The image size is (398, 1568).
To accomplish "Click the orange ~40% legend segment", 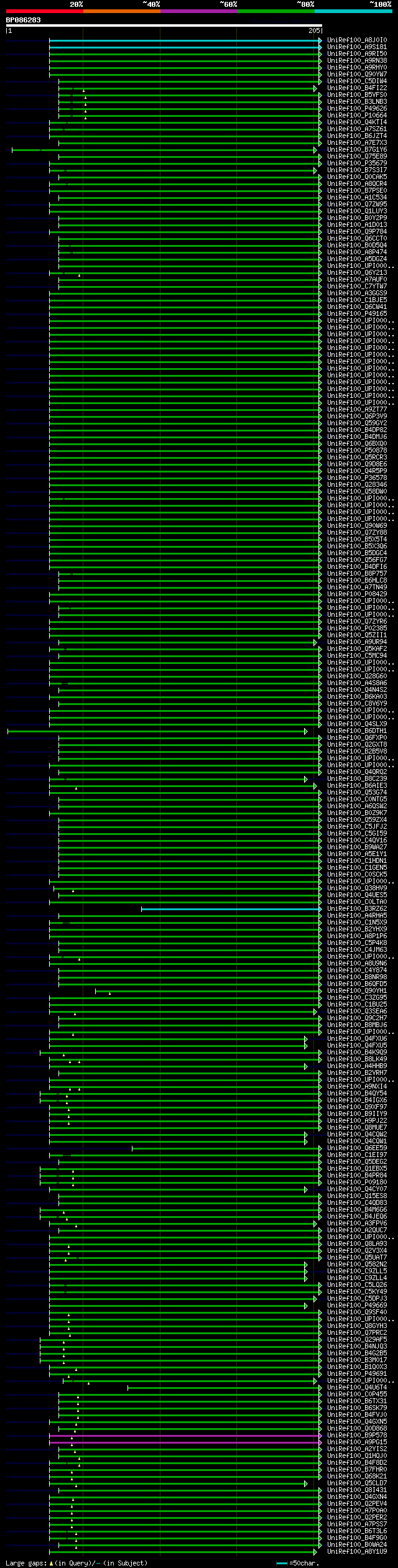I will coord(122,11).
